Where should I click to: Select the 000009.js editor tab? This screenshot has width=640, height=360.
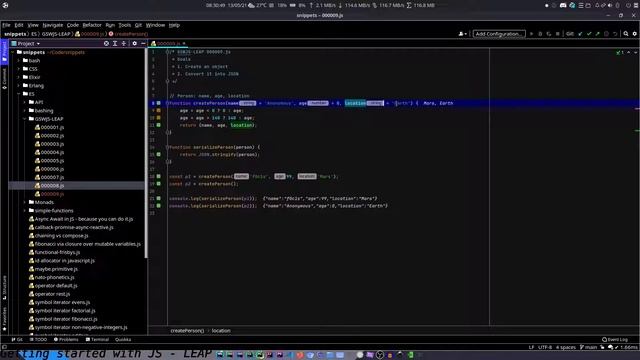(169, 43)
